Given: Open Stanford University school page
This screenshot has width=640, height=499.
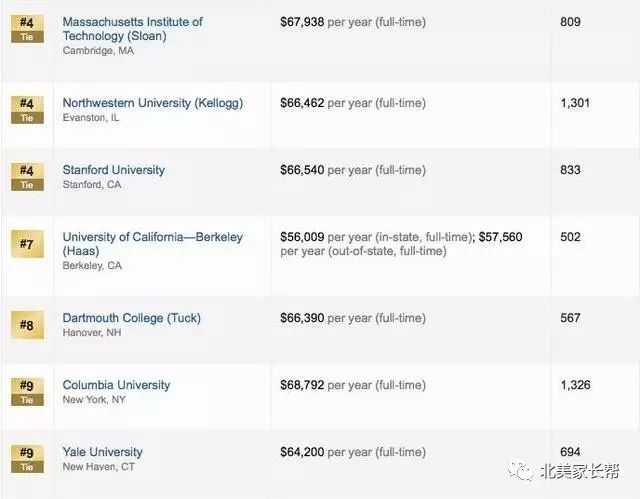Looking at the screenshot, I should point(113,170).
